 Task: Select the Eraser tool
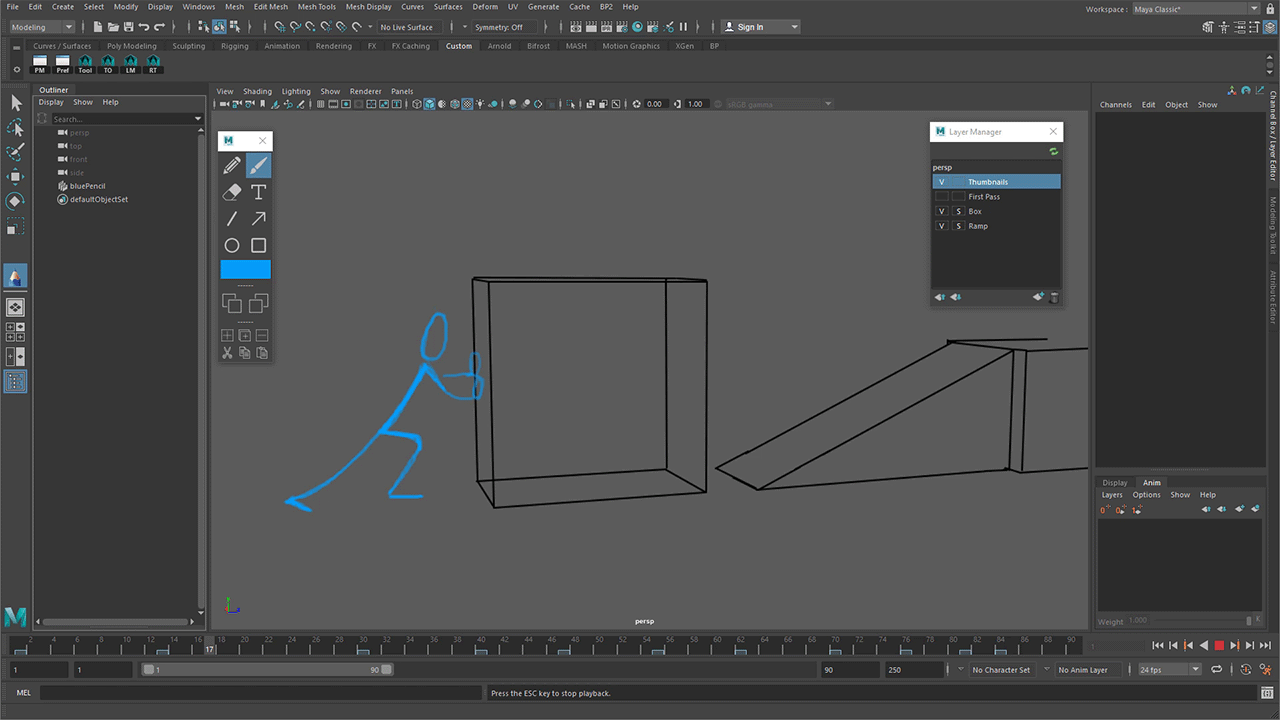tap(232, 192)
